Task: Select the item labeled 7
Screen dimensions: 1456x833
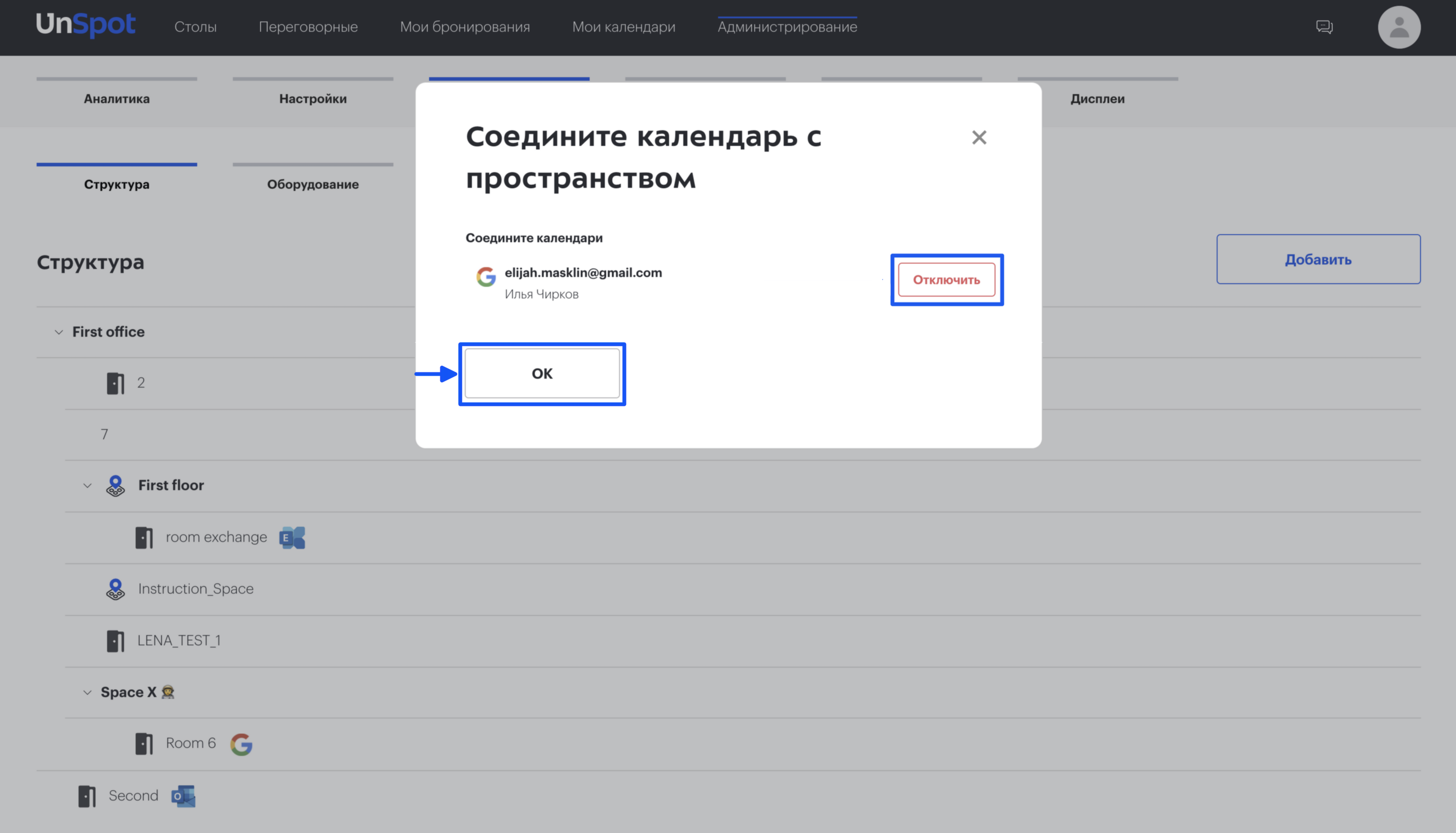Action: pos(104,434)
